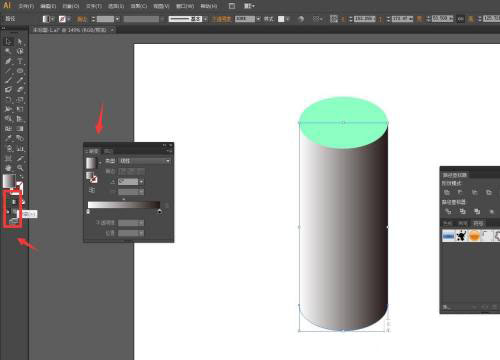Select the Direct Selection tool
500x360 pixels.
pos(20,41)
